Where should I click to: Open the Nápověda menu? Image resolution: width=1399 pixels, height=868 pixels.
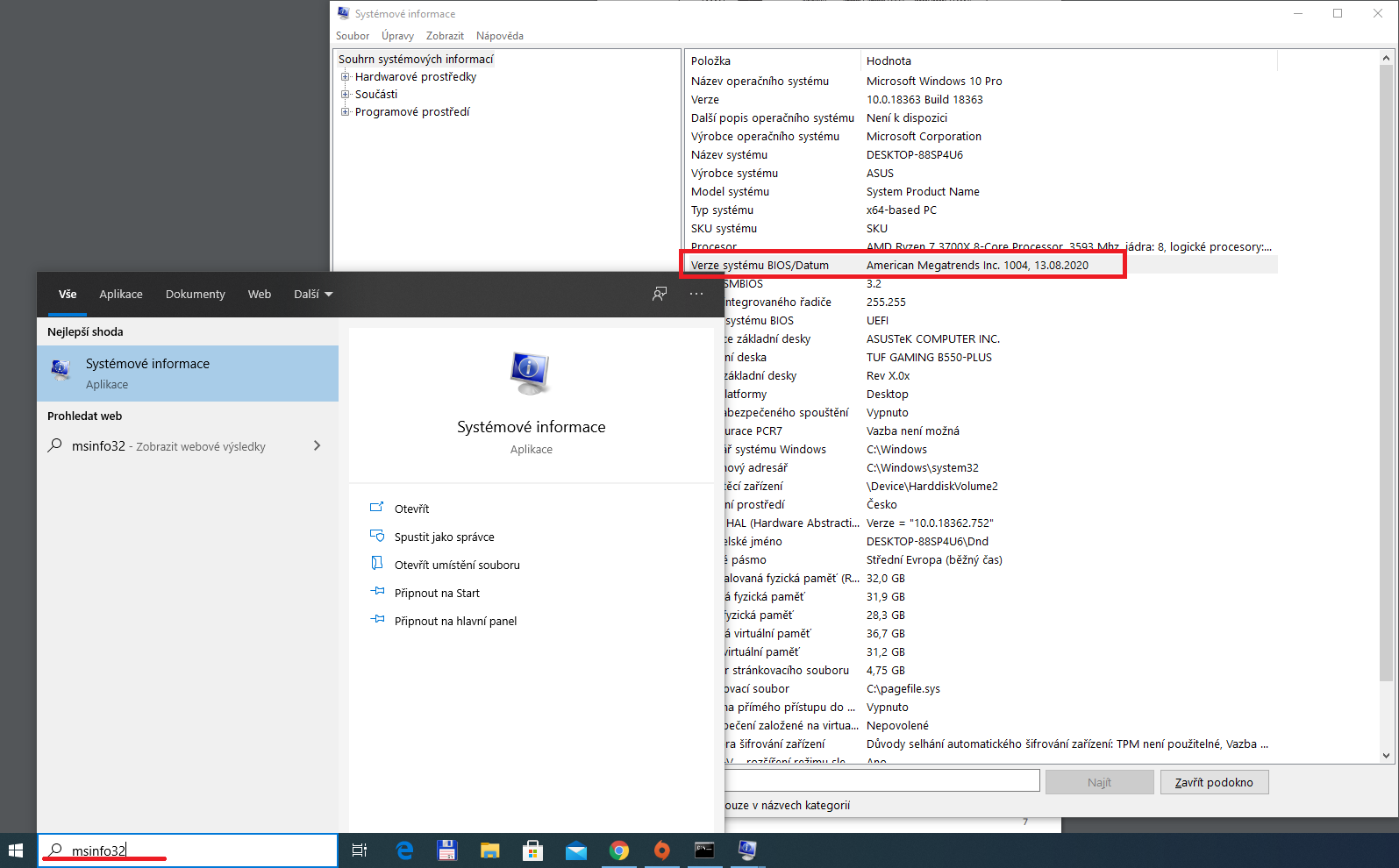[x=500, y=36]
